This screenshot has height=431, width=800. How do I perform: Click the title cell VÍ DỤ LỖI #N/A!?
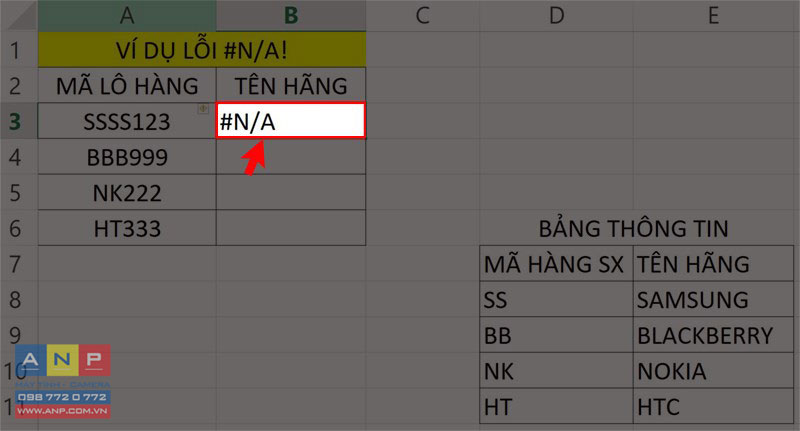(202, 50)
